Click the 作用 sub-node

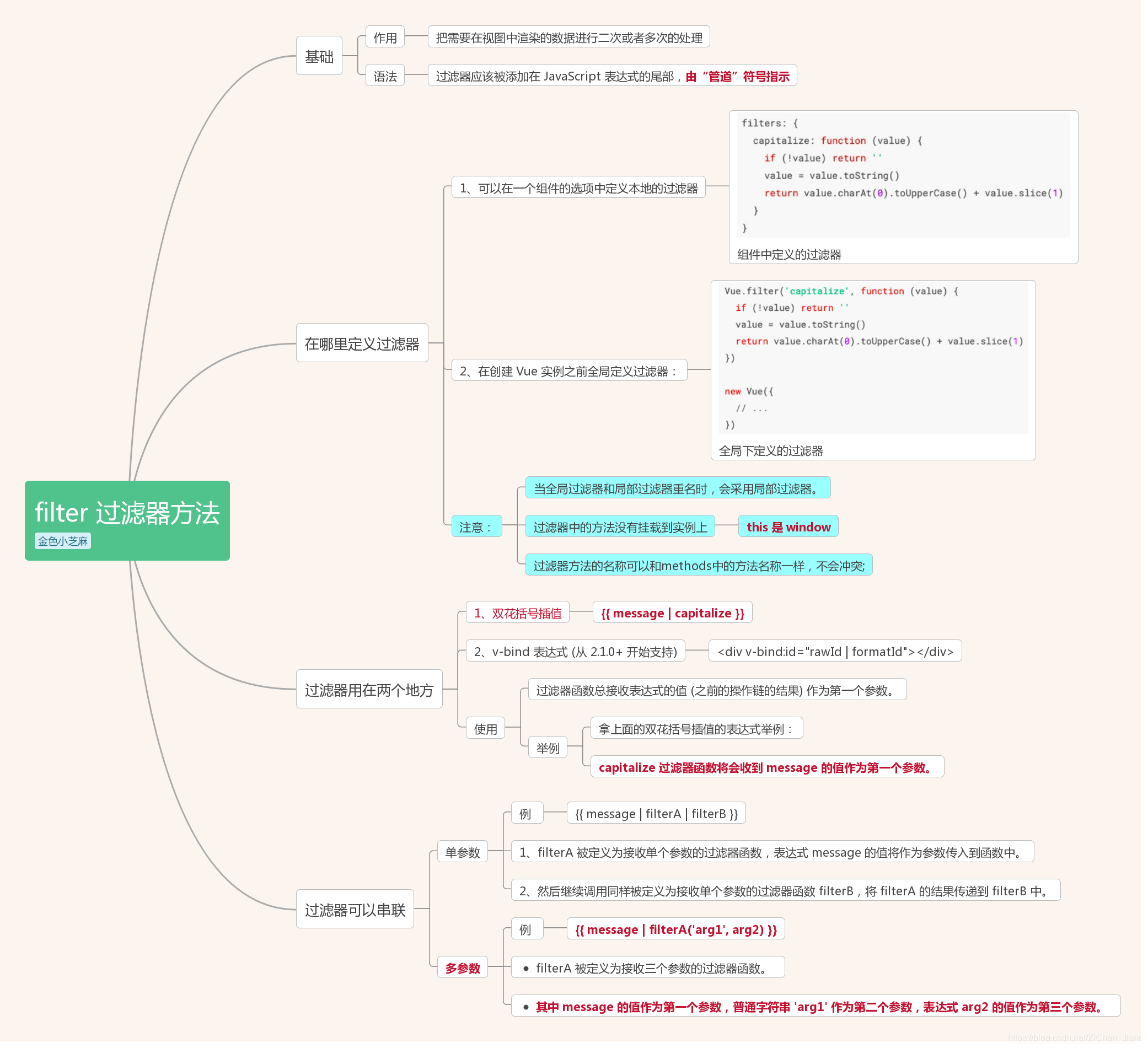click(385, 37)
